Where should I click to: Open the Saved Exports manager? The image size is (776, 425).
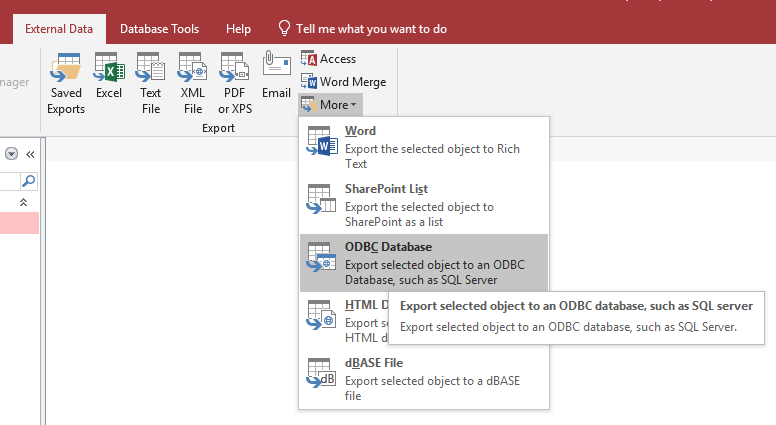[66, 83]
